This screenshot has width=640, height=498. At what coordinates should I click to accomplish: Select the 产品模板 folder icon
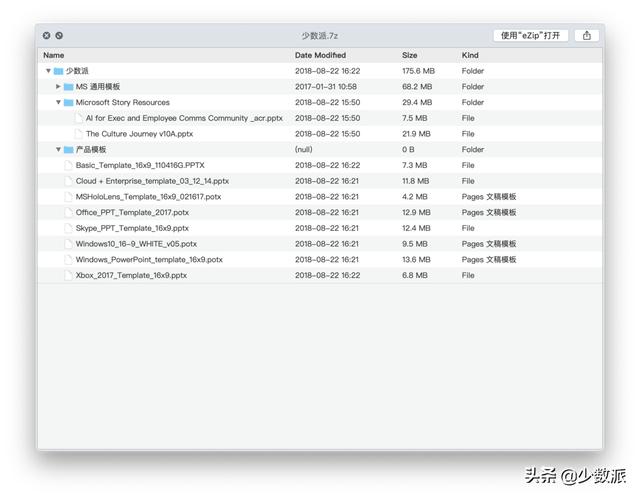69,149
